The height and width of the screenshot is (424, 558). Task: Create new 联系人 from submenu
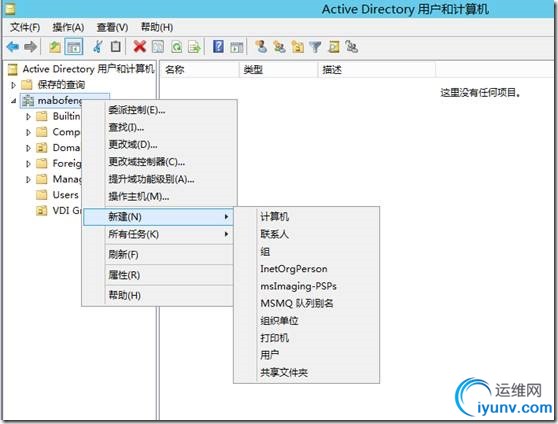point(306,234)
